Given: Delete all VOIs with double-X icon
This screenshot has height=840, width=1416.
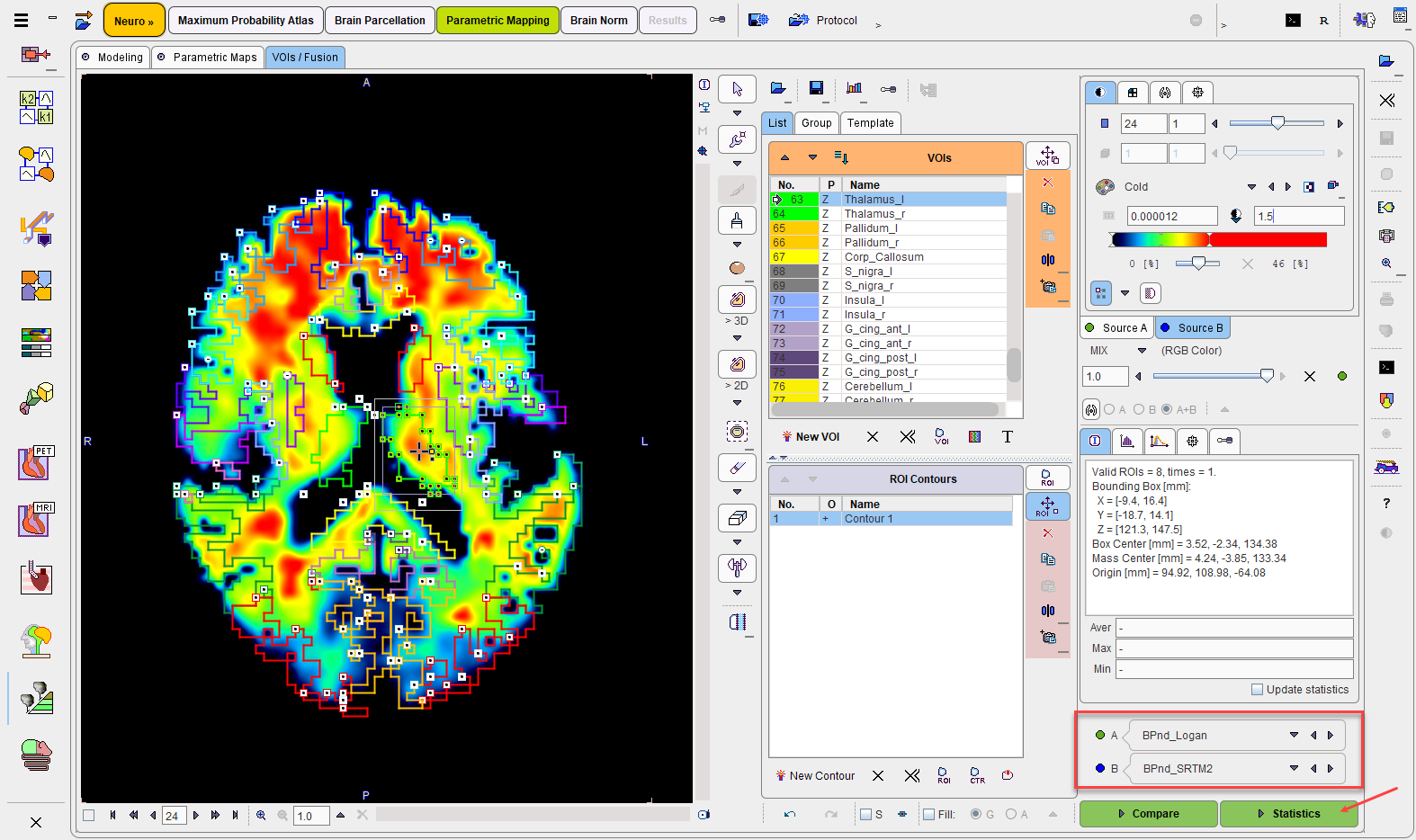Looking at the screenshot, I should 908,437.
